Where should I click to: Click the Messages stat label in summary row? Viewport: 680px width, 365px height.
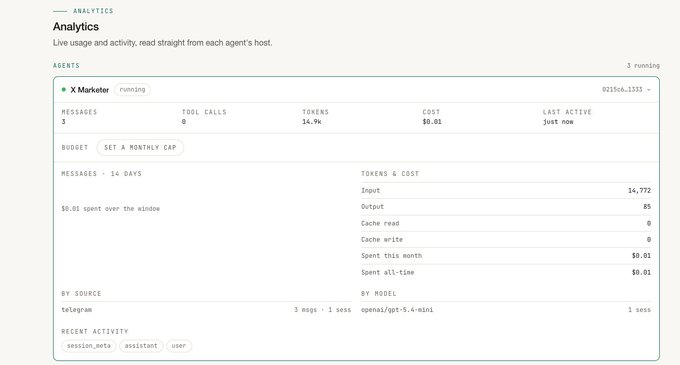point(79,112)
